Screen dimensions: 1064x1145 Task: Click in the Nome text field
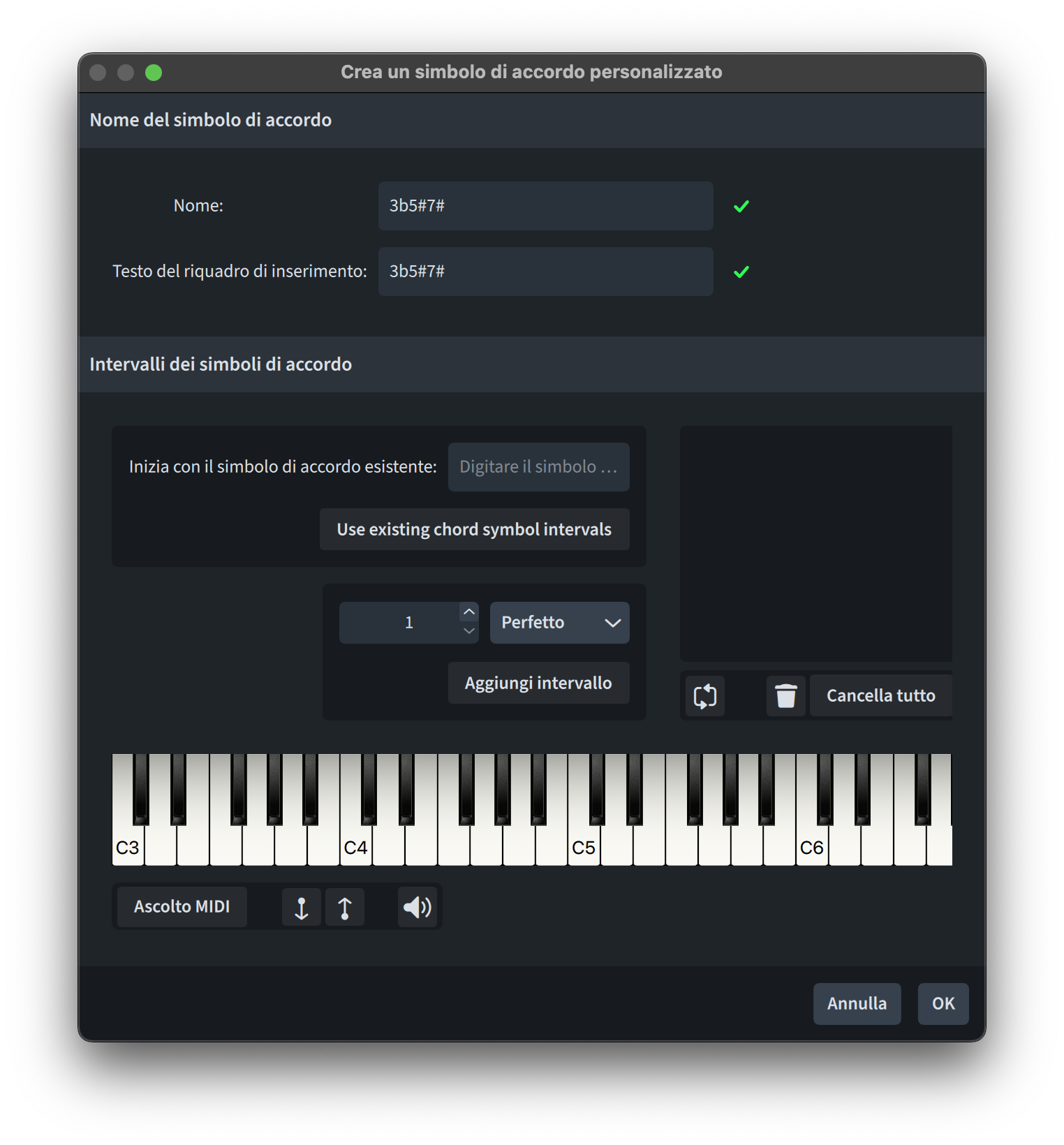point(545,206)
